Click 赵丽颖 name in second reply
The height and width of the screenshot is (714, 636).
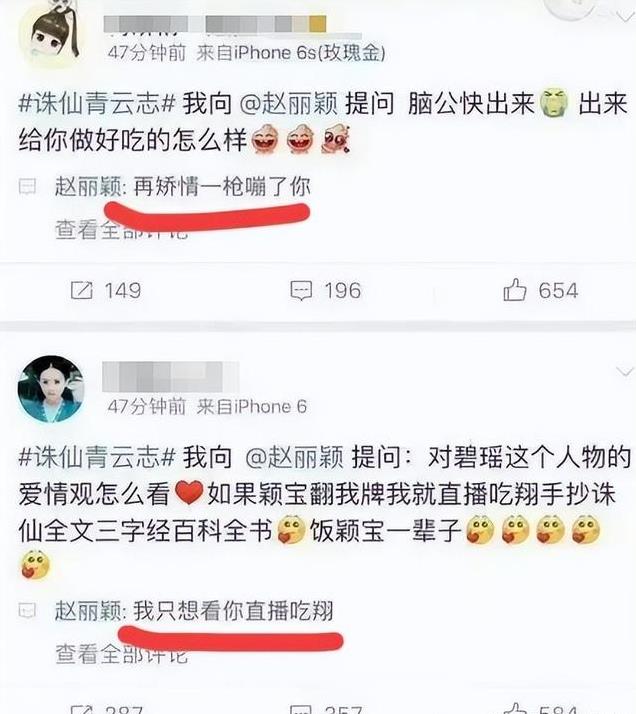click(88, 611)
